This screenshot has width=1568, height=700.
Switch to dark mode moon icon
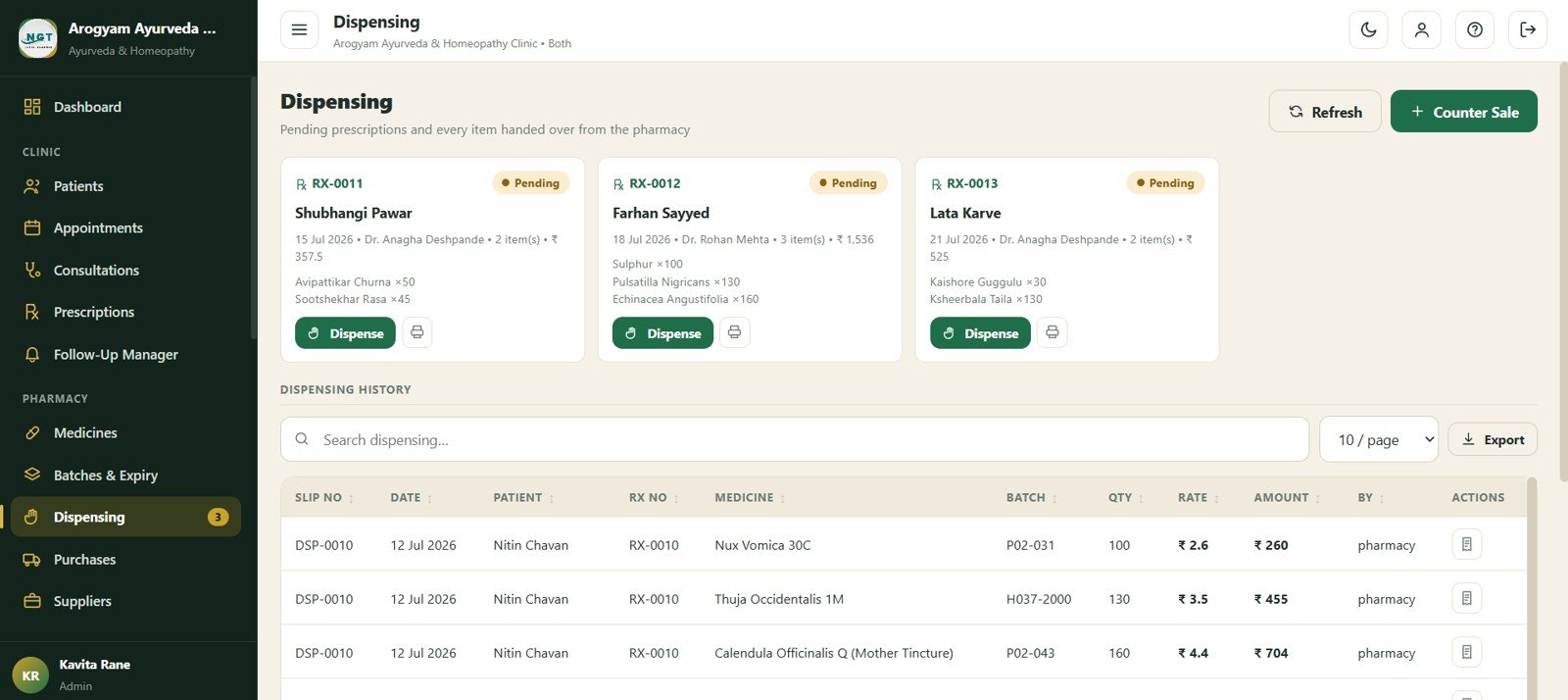click(1368, 29)
